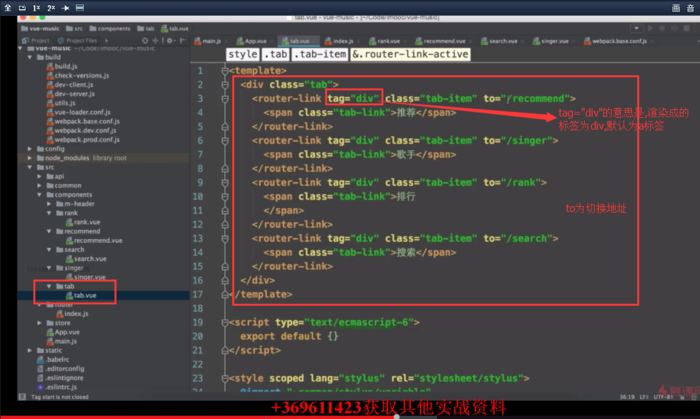This screenshot has width=700, height=419.
Task: Toggle fold for script tag on line 19
Action: (x=225, y=322)
